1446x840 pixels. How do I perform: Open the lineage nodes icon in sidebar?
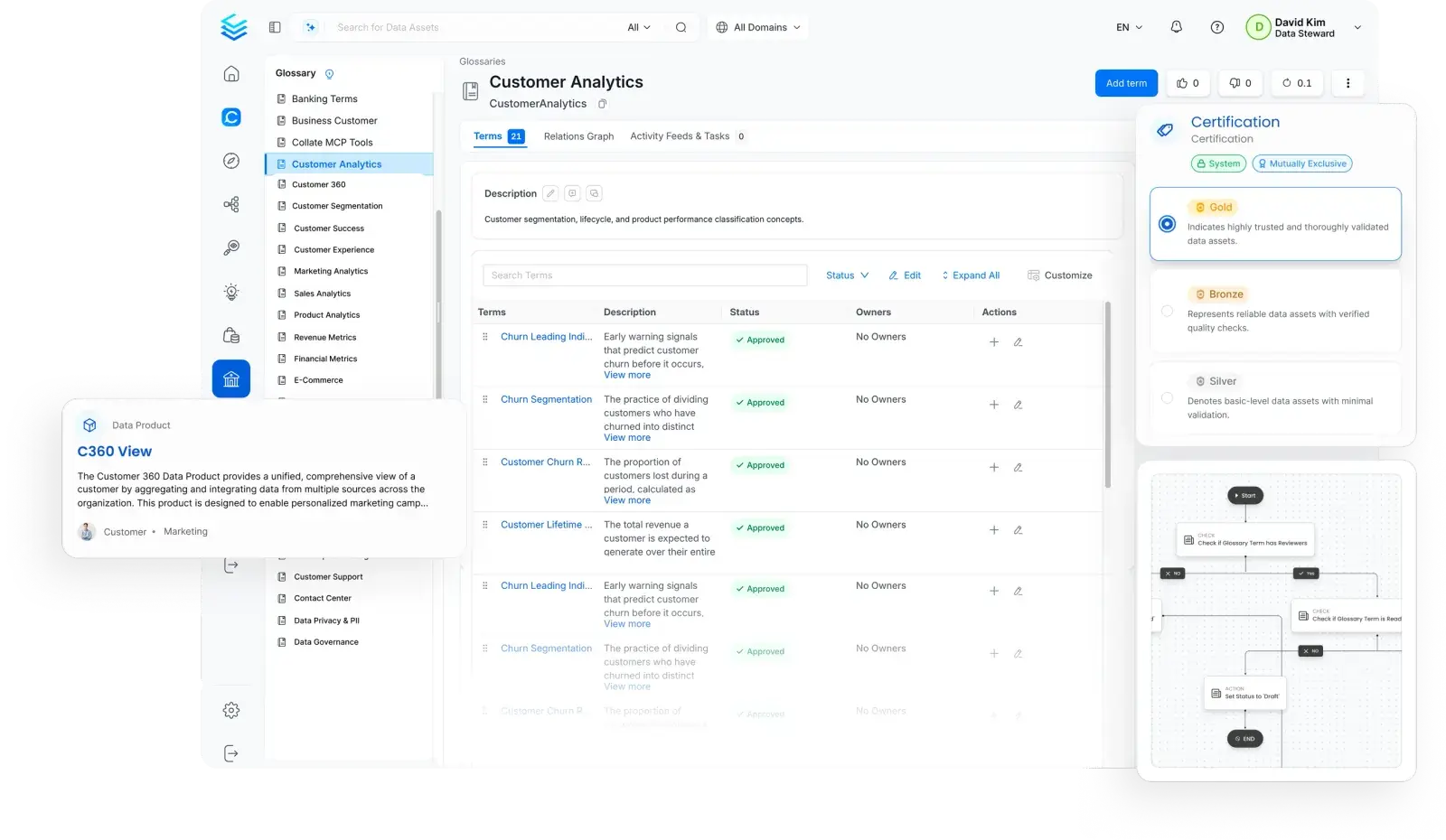click(231, 204)
